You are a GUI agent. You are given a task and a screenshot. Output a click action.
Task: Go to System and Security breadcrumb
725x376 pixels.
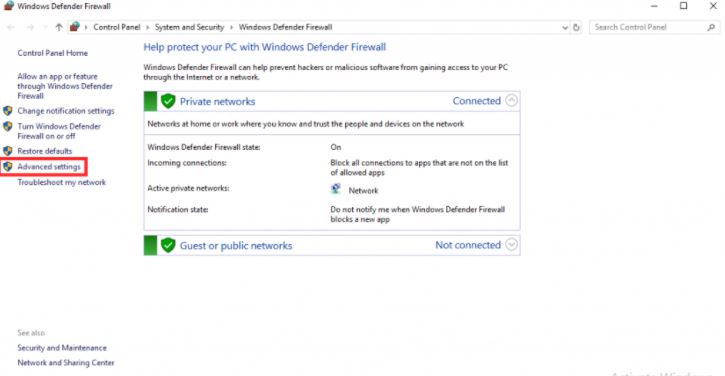[x=189, y=27]
